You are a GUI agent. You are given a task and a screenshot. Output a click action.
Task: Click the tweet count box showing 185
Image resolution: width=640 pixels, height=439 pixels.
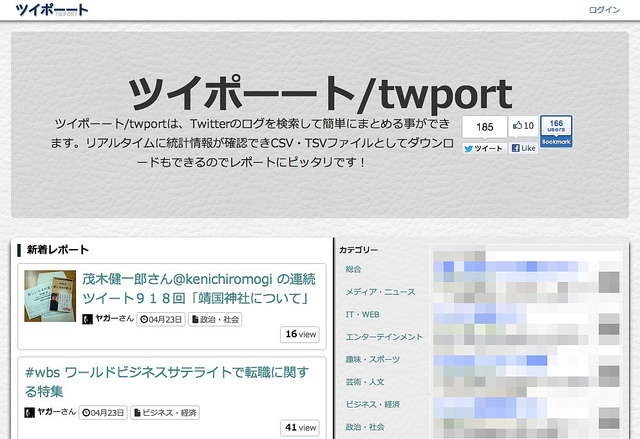[x=485, y=127]
